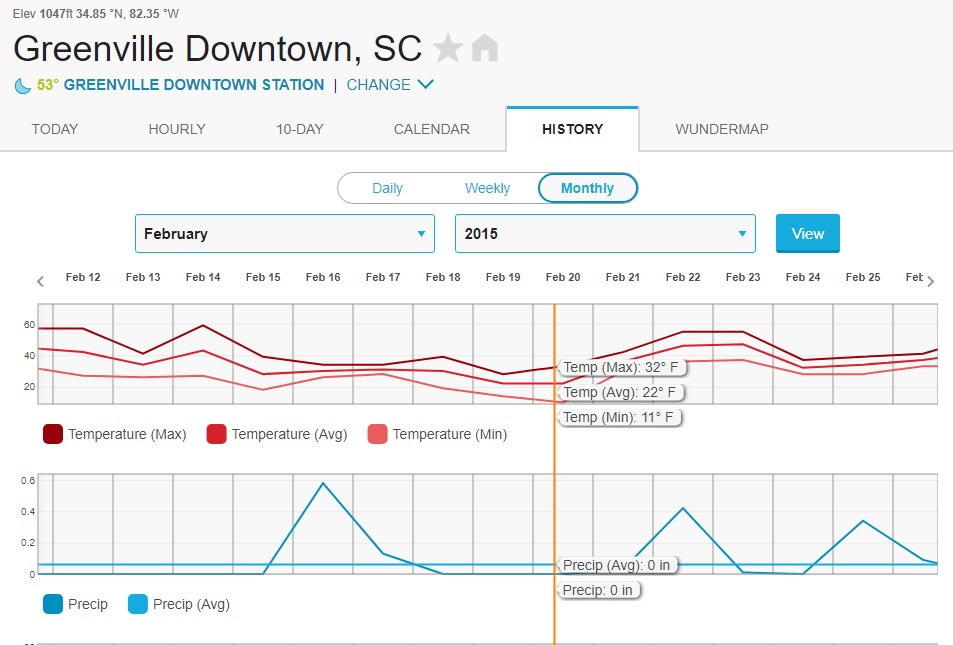Image resolution: width=953 pixels, height=645 pixels.
Task: Select the Daily view option
Action: tap(387, 188)
